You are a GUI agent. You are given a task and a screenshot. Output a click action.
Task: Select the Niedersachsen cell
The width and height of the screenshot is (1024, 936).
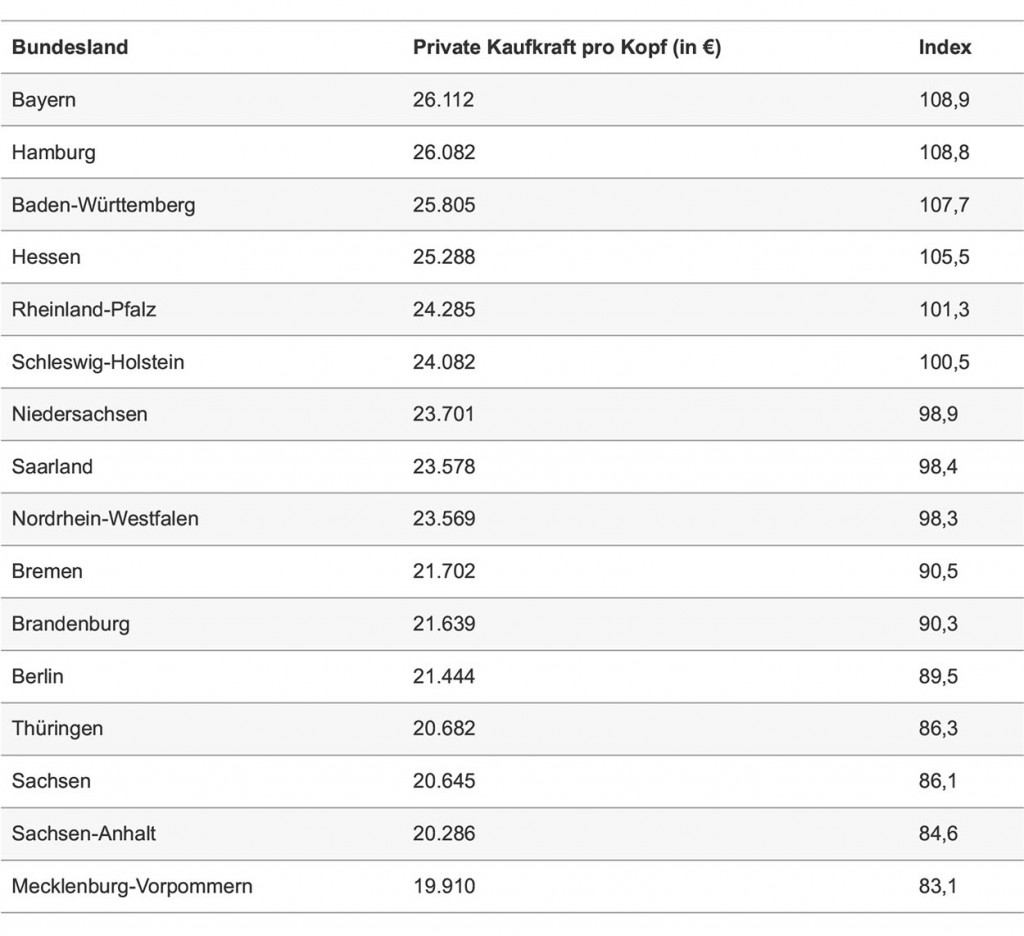(80, 414)
